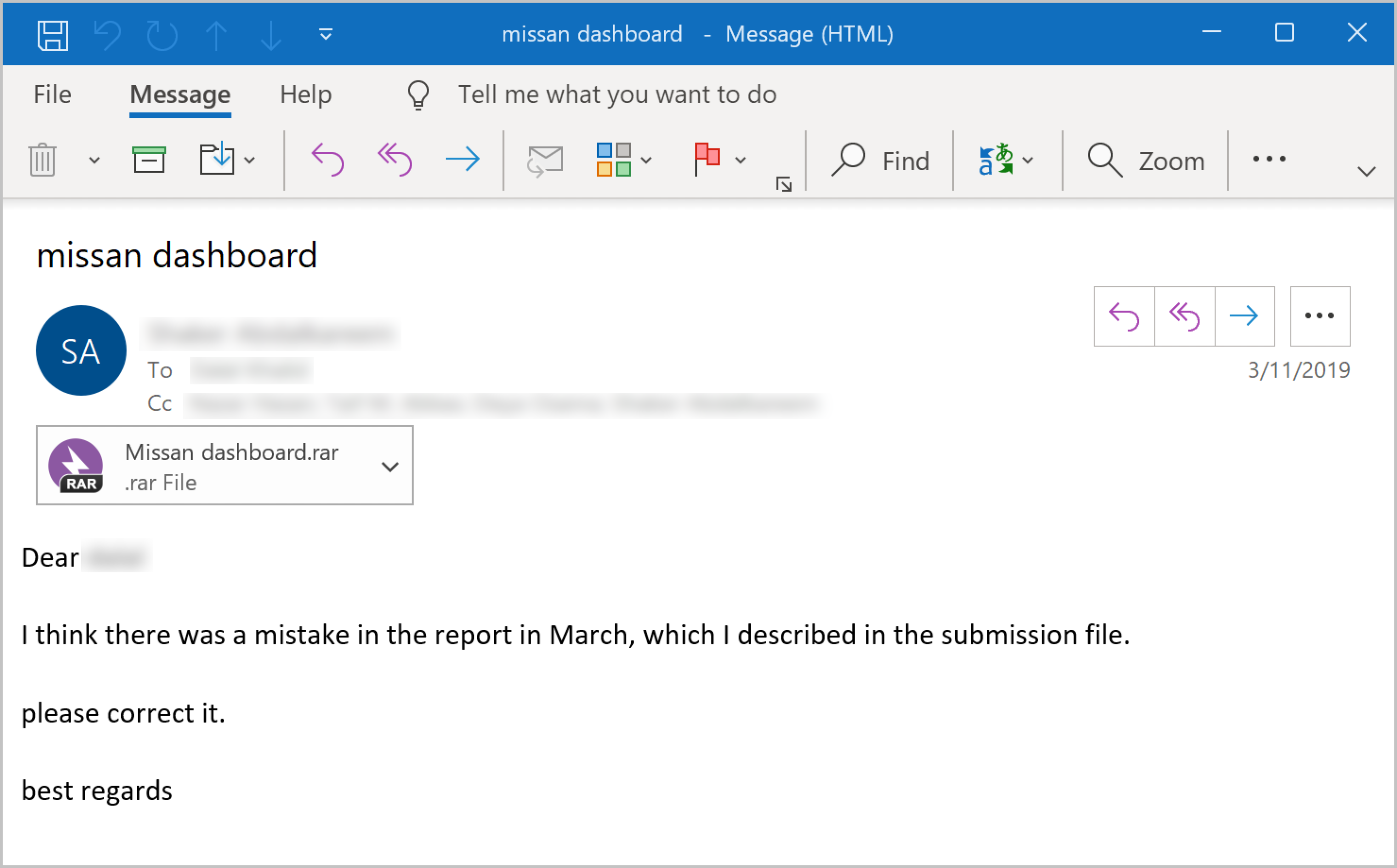
Task: Delete the message with the trash icon
Action: point(43,160)
